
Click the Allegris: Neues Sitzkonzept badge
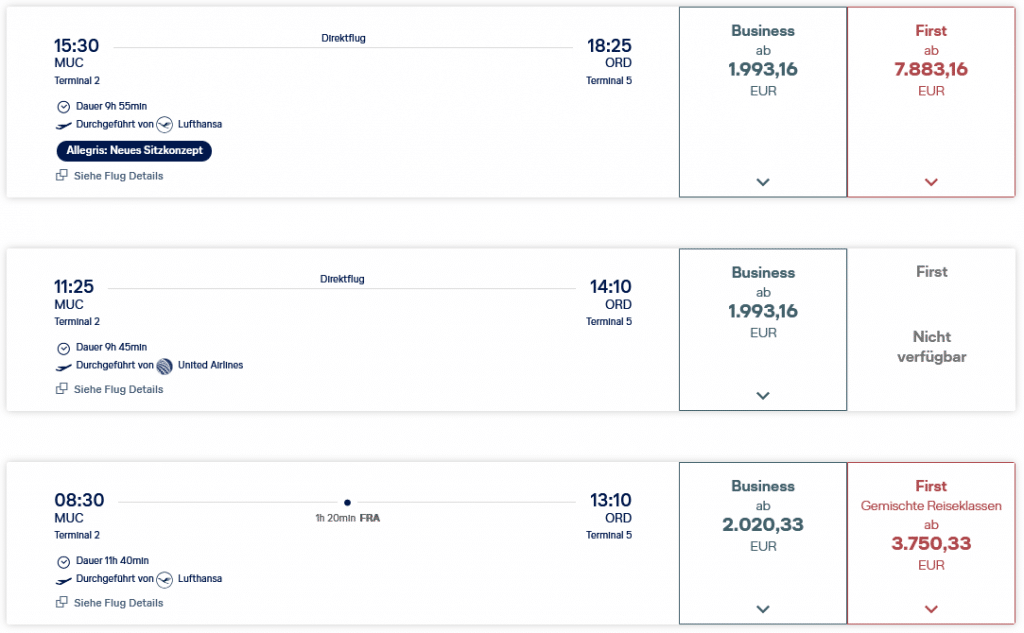tap(134, 151)
